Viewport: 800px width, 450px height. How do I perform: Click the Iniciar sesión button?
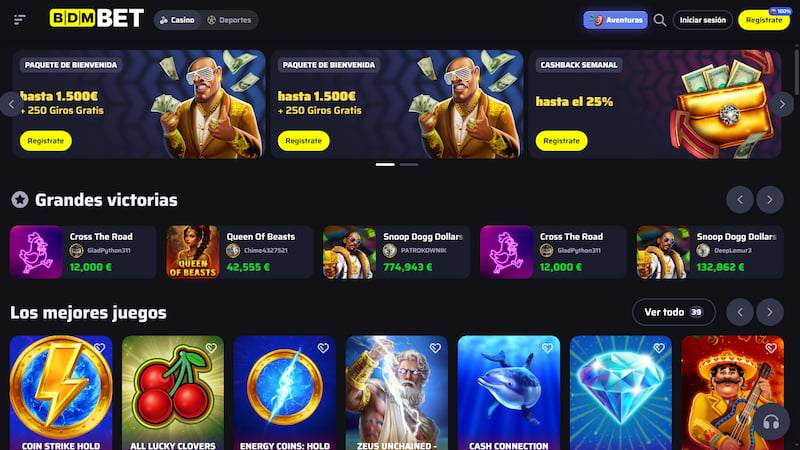(703, 20)
